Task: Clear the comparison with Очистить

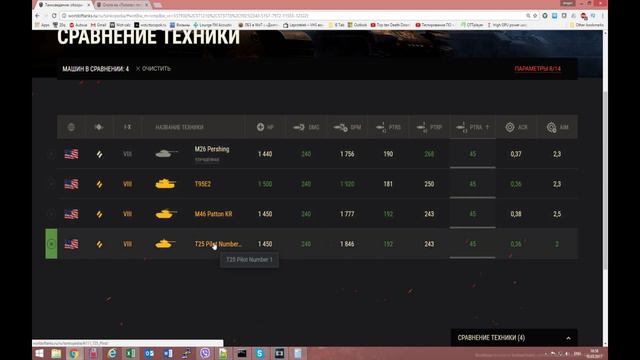Action: (153, 69)
